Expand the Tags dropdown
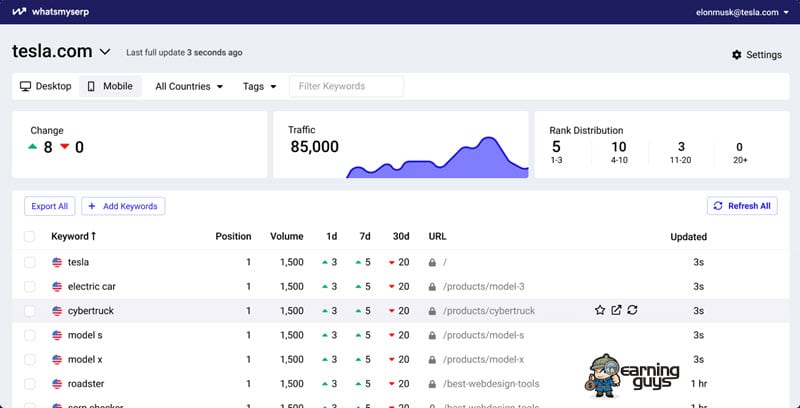 tap(259, 86)
